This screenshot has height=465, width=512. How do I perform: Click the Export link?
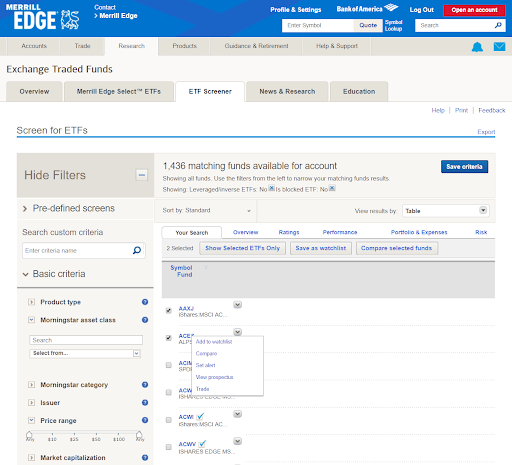point(486,132)
